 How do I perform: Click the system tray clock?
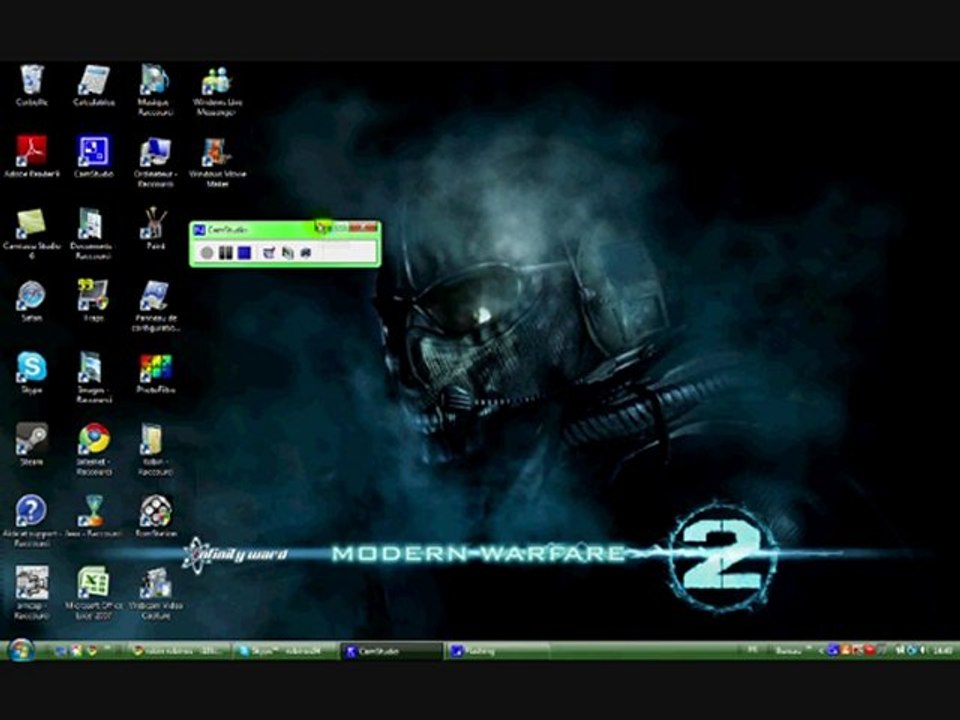click(943, 650)
